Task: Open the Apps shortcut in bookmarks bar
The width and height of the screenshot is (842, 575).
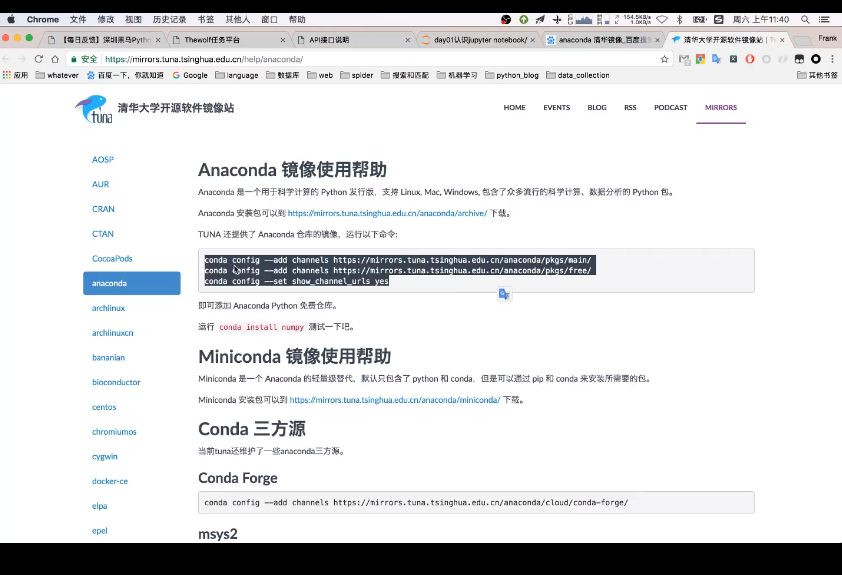Action: [15, 75]
